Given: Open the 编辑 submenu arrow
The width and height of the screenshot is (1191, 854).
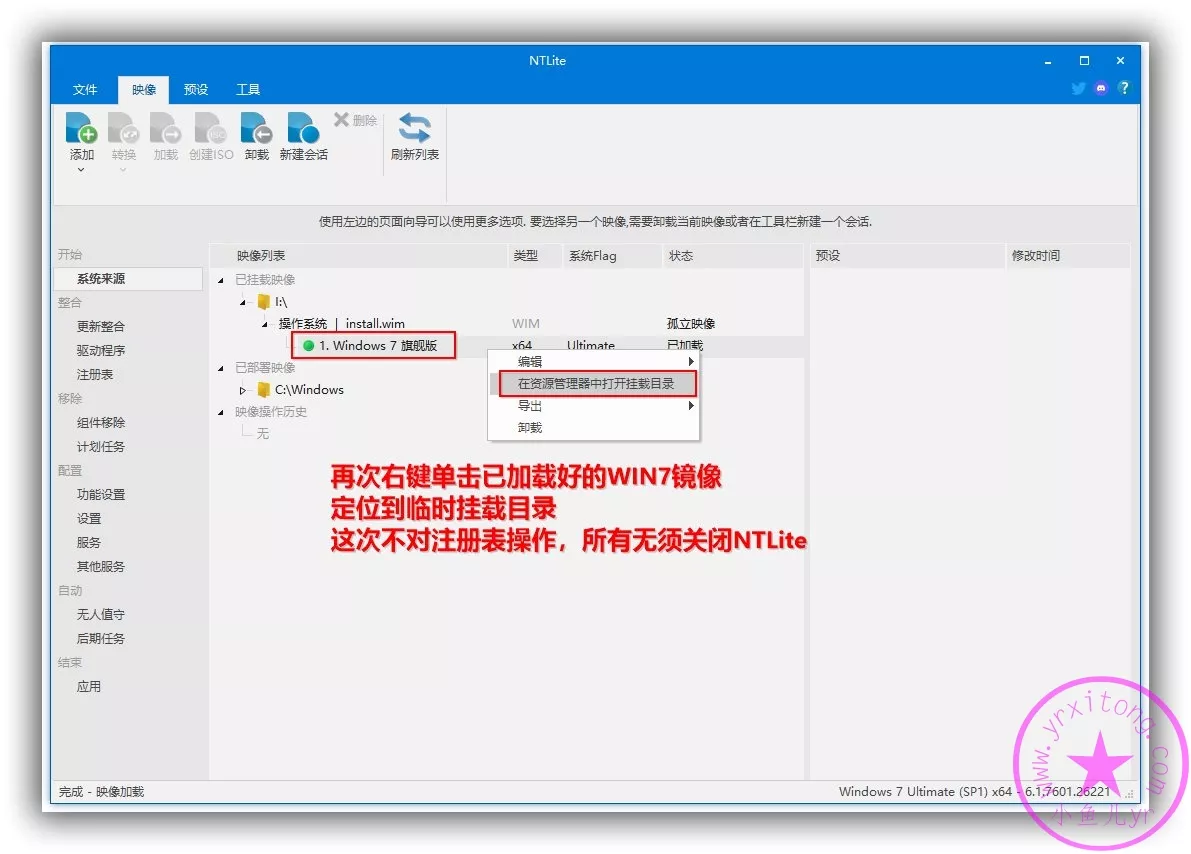Looking at the screenshot, I should click(691, 362).
